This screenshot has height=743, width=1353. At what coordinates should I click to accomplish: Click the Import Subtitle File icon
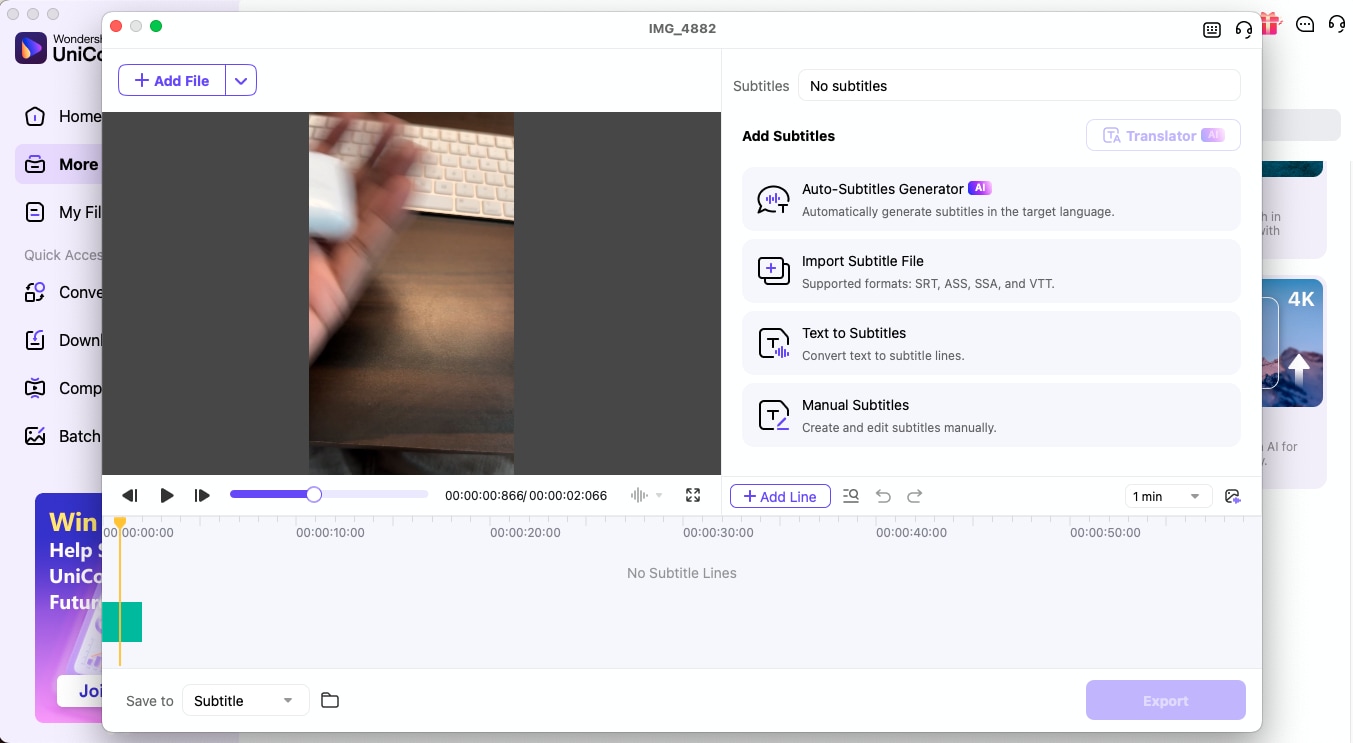tap(773, 271)
